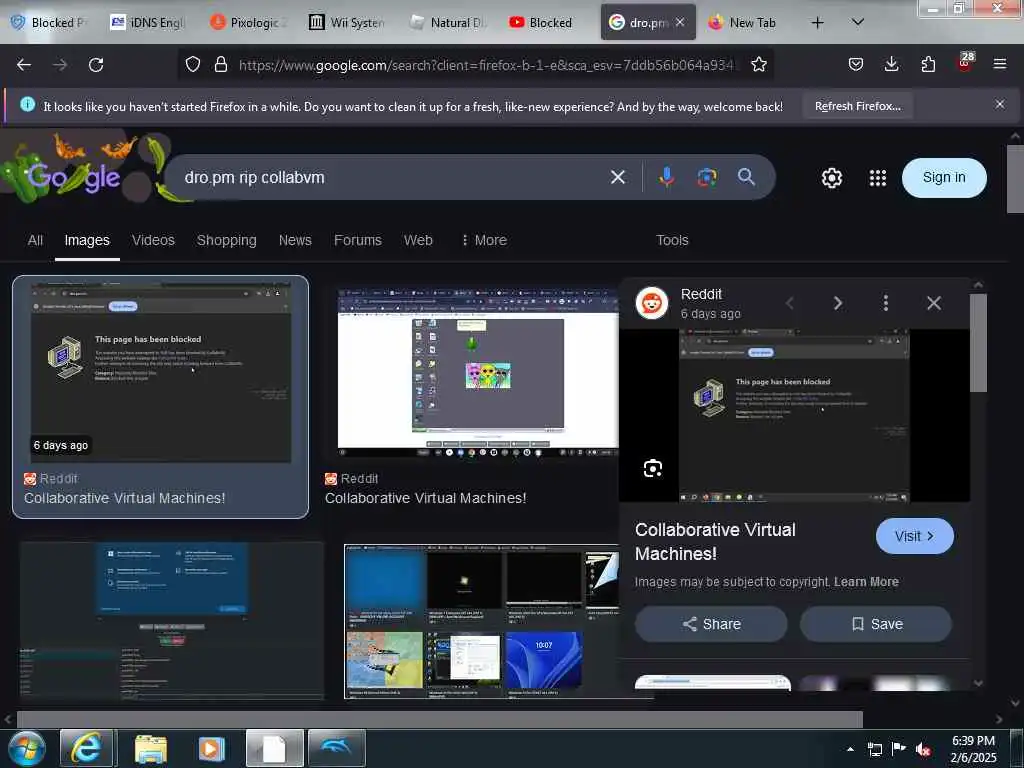Image resolution: width=1024 pixels, height=768 pixels.
Task: Switch to the All results tab
Action: point(35,240)
